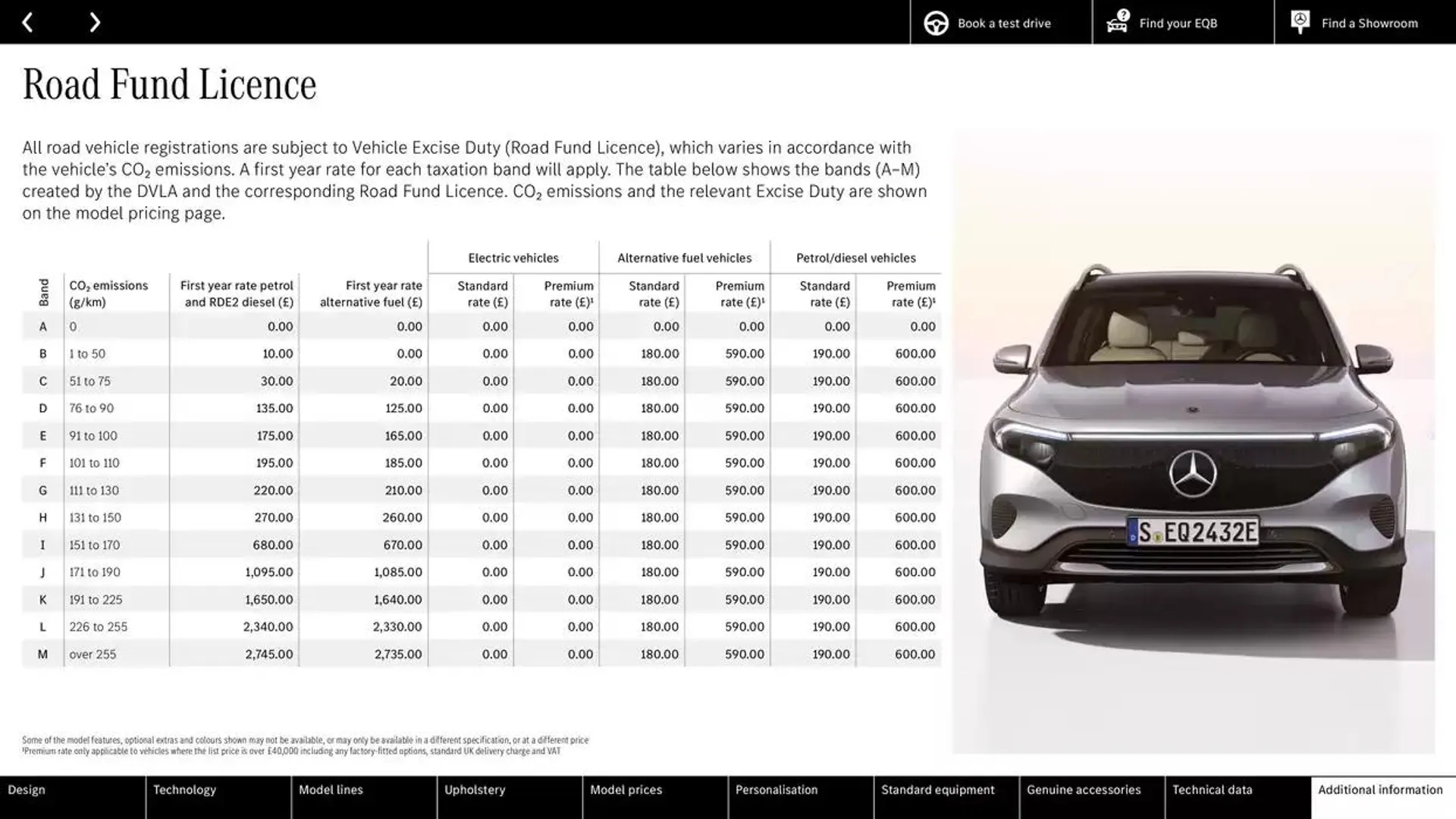Click the 'Find a Showroom' location pin icon
The width and height of the screenshot is (1456, 819).
point(1299,22)
